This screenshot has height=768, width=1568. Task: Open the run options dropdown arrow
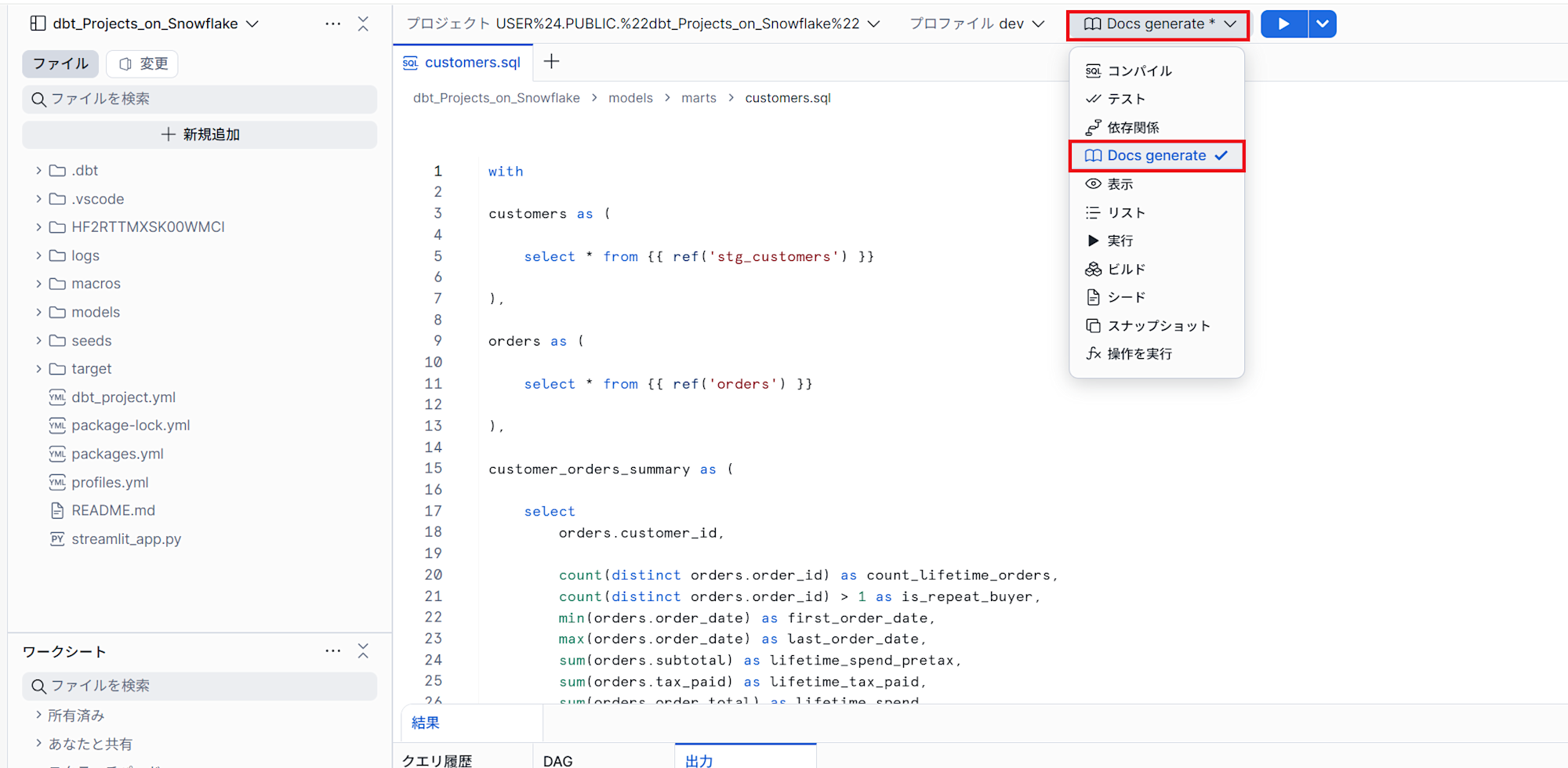pyautogui.click(x=1323, y=24)
